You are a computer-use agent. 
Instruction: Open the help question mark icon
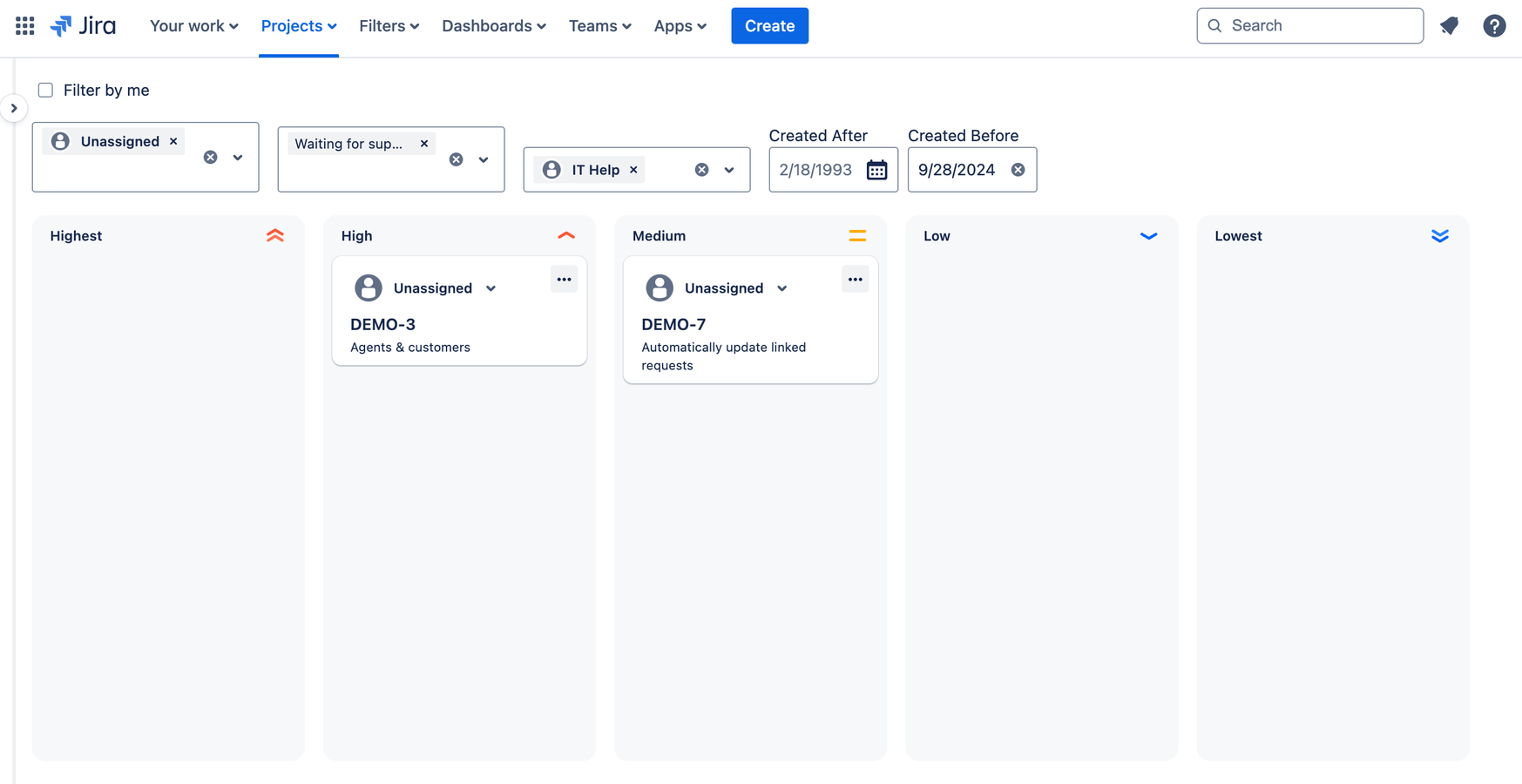pyautogui.click(x=1494, y=26)
